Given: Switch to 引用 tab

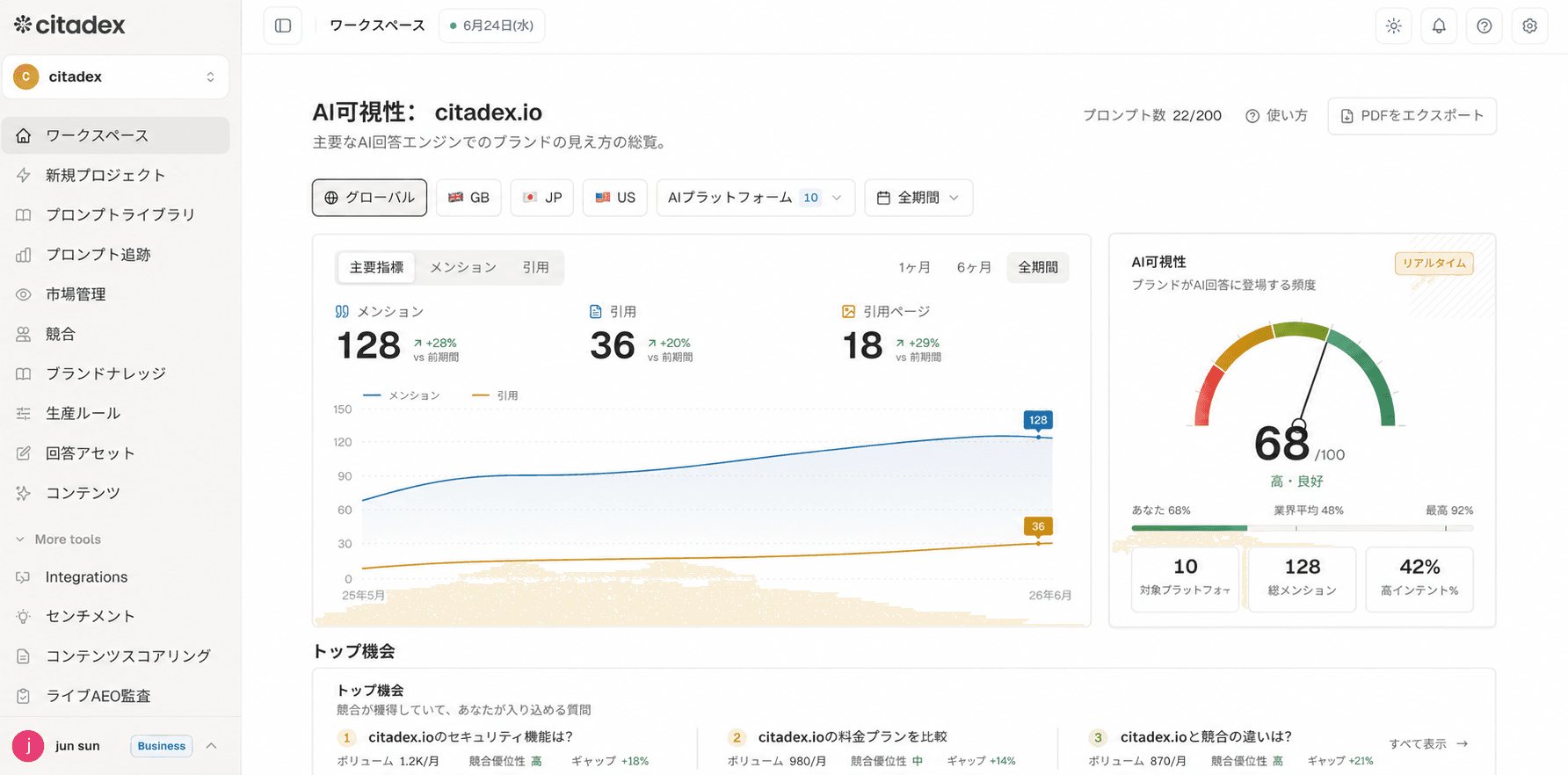Looking at the screenshot, I should pyautogui.click(x=535, y=267).
